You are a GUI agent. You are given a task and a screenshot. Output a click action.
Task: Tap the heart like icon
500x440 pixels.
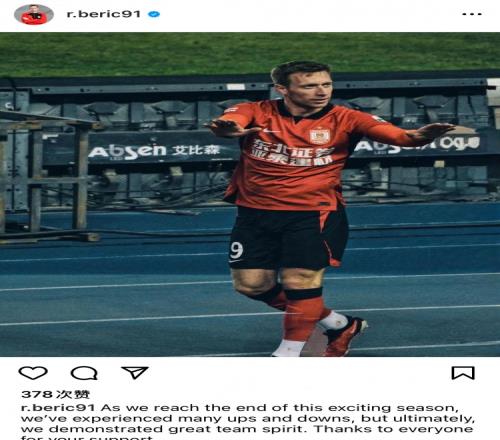[x=33, y=373]
